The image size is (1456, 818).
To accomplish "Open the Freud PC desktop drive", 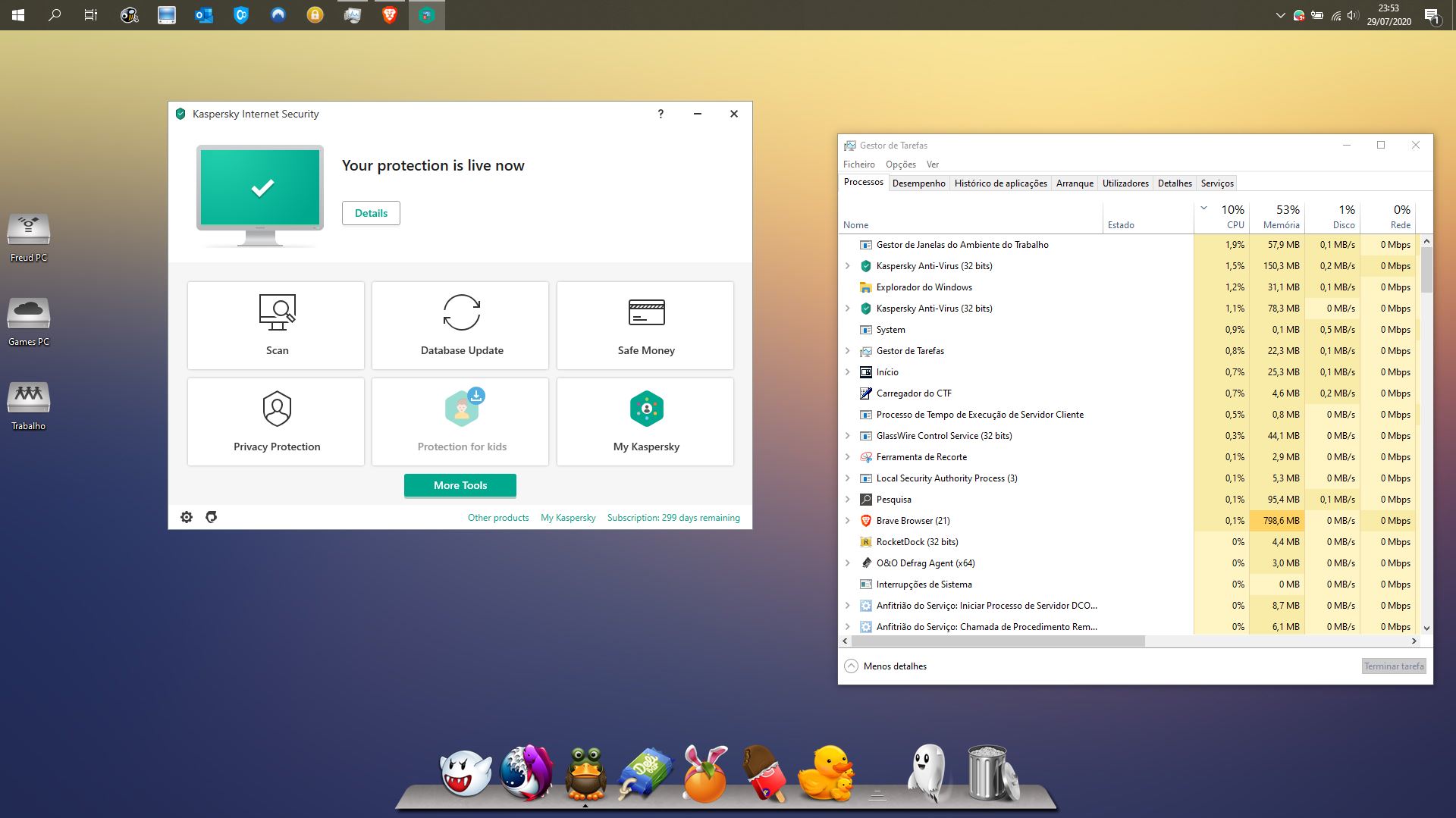I will coord(29,237).
